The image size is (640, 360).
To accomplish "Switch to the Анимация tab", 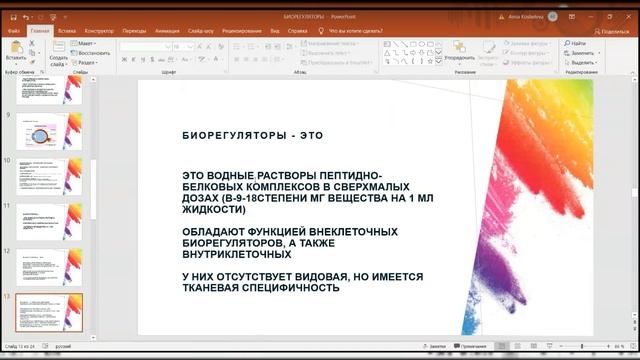I will tap(167, 31).
